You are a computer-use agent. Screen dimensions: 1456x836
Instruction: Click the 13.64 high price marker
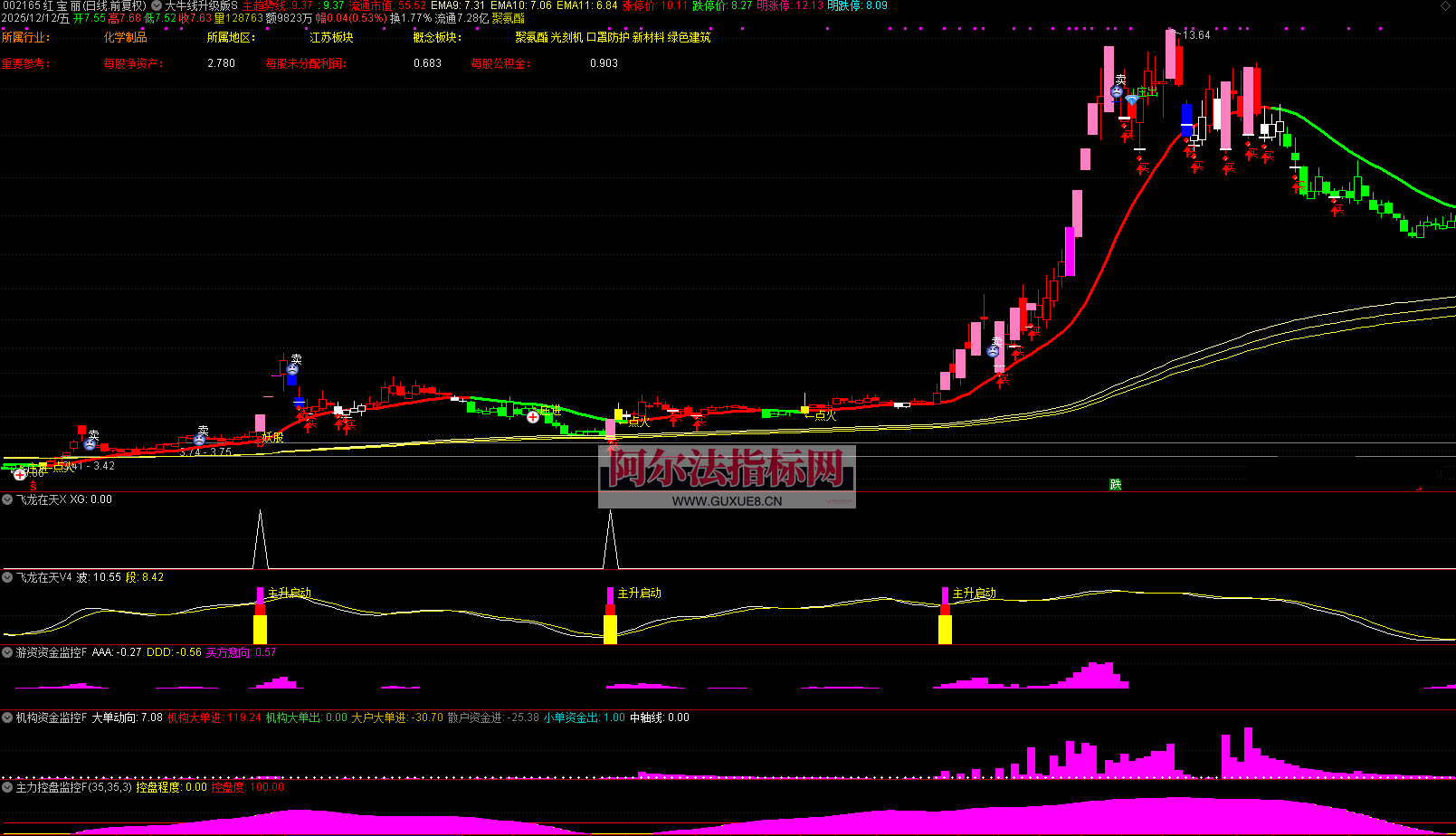1196,35
